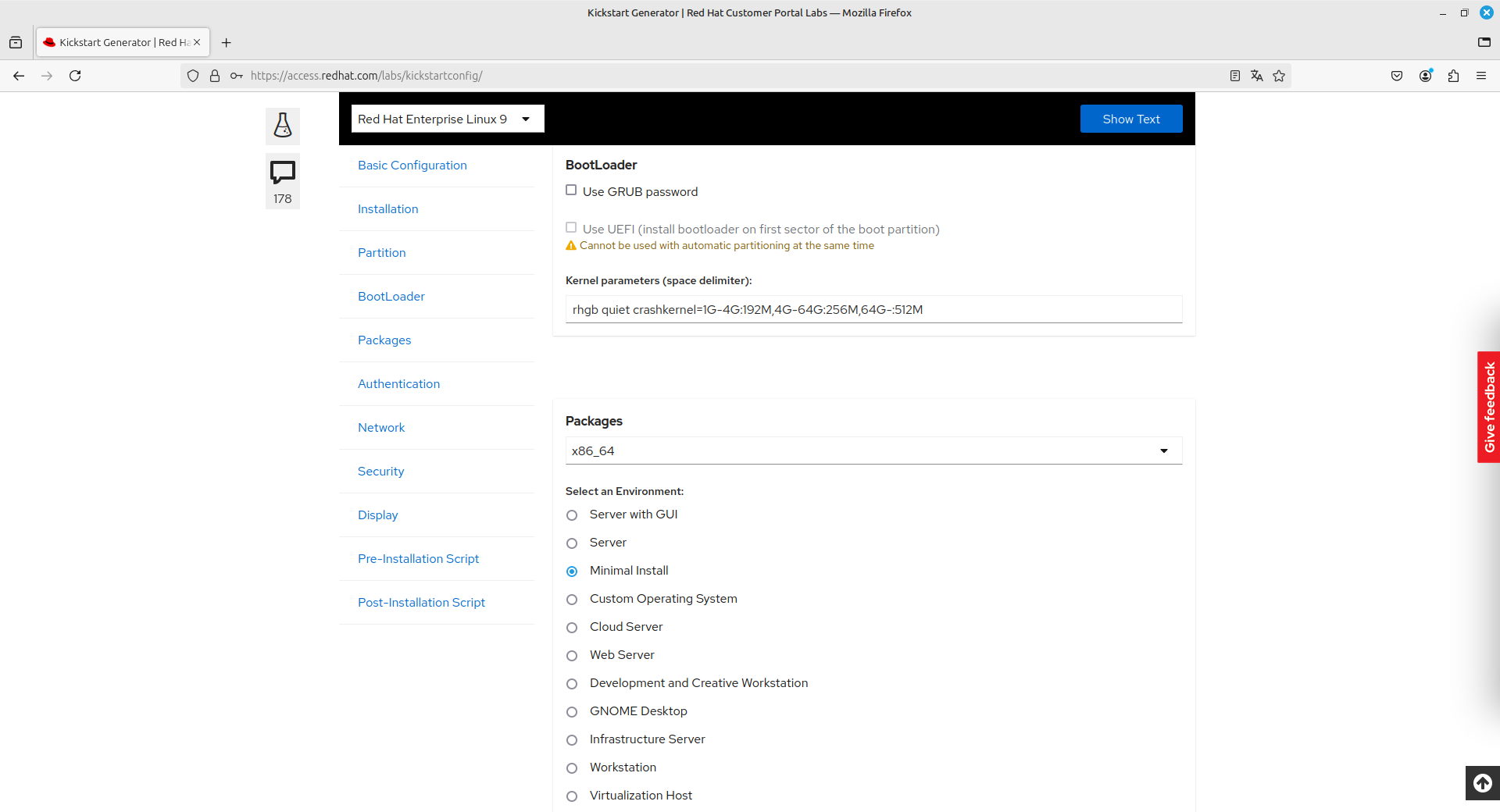Enable the Use GRUB password checkbox

pyautogui.click(x=571, y=190)
